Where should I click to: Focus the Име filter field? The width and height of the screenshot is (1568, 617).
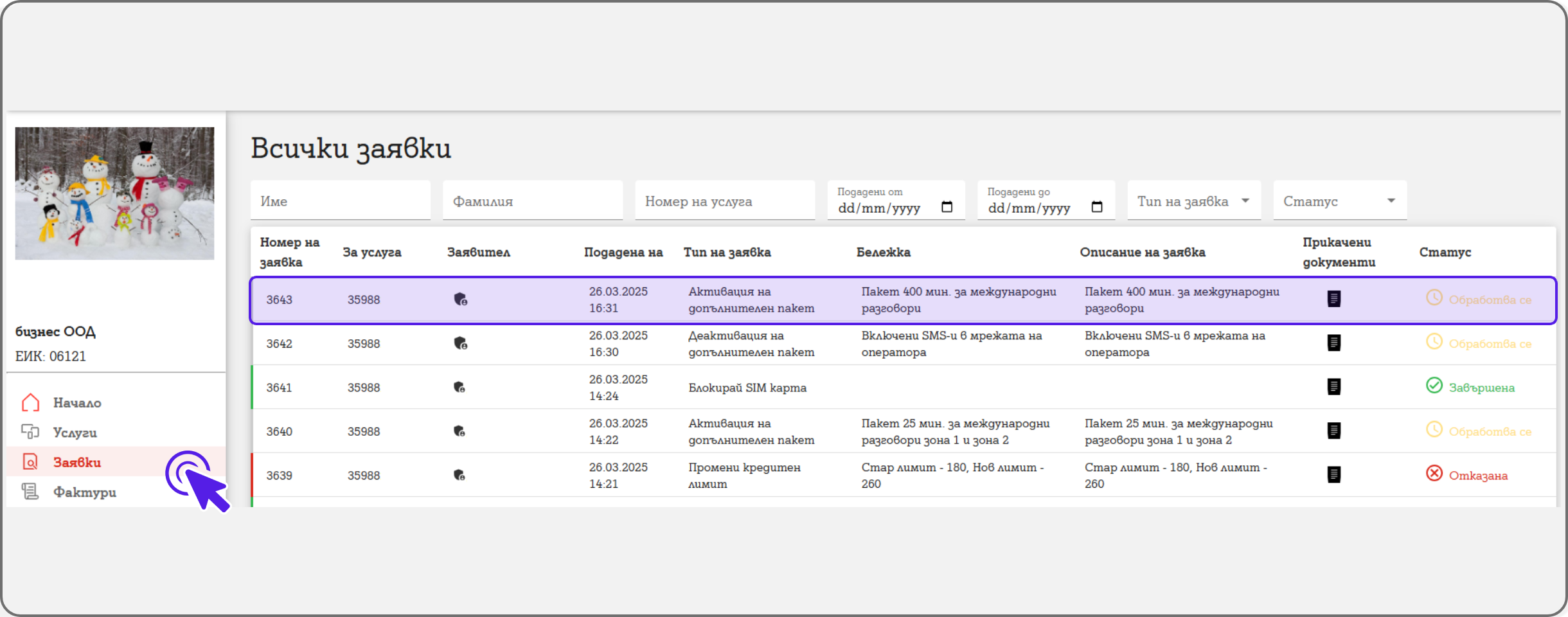(341, 201)
